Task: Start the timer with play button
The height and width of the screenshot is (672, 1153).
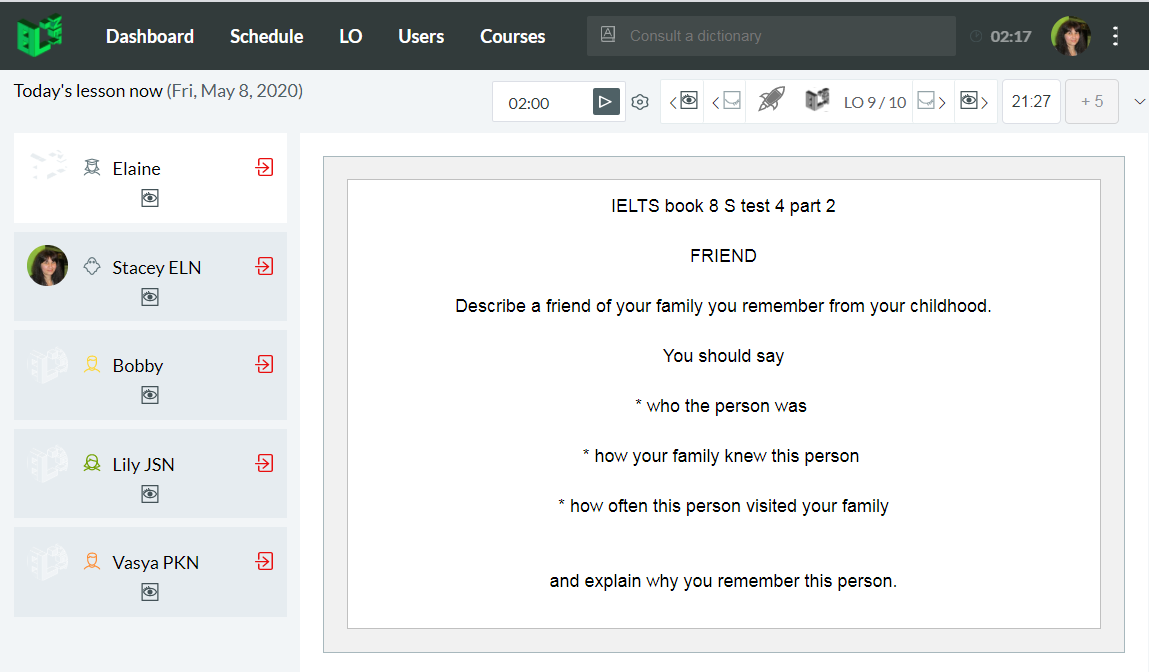Action: pyautogui.click(x=606, y=101)
